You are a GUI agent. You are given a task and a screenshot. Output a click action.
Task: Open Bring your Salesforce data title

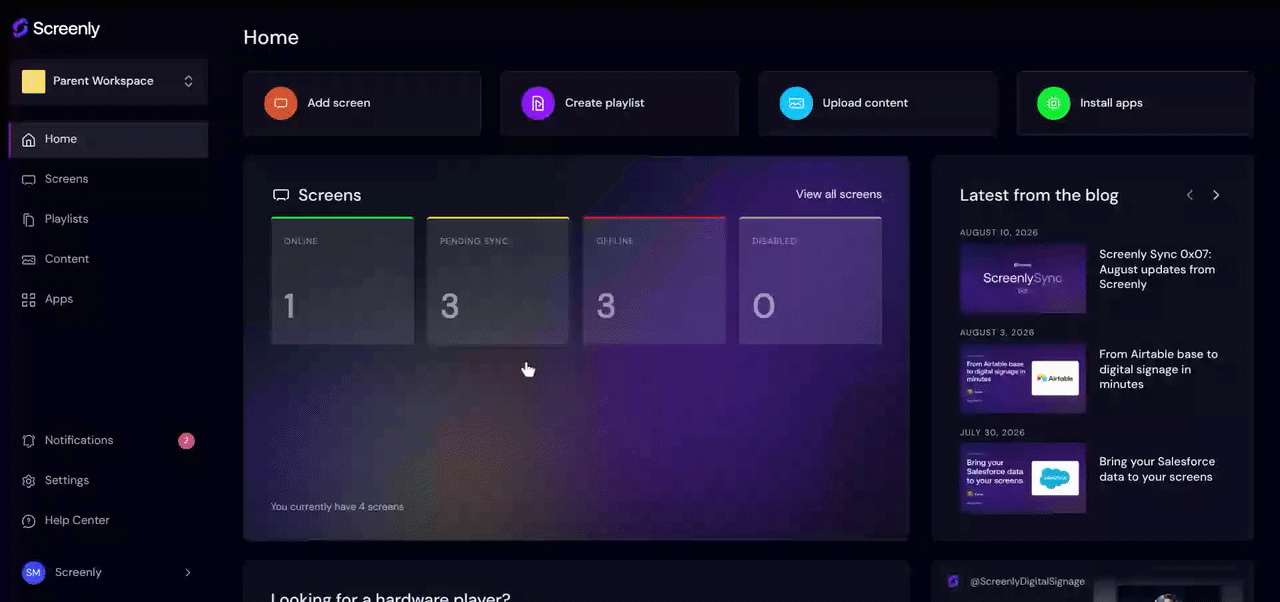(x=1157, y=469)
